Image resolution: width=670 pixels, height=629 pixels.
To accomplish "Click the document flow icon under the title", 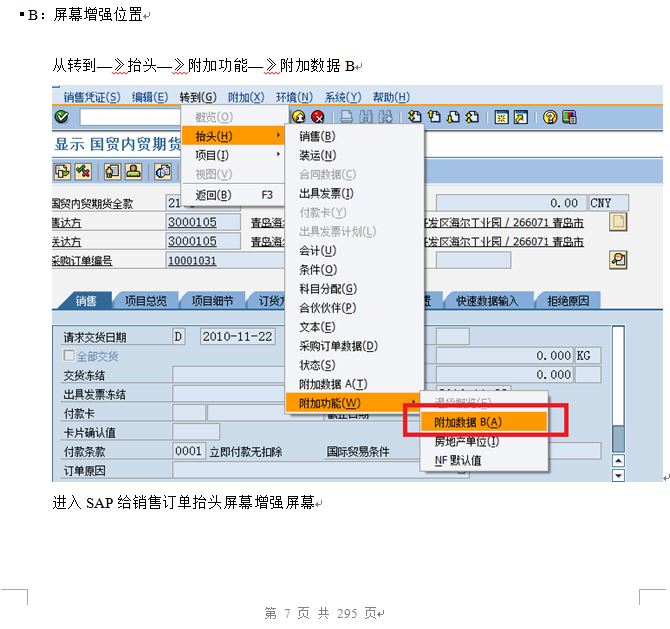I will [62, 171].
